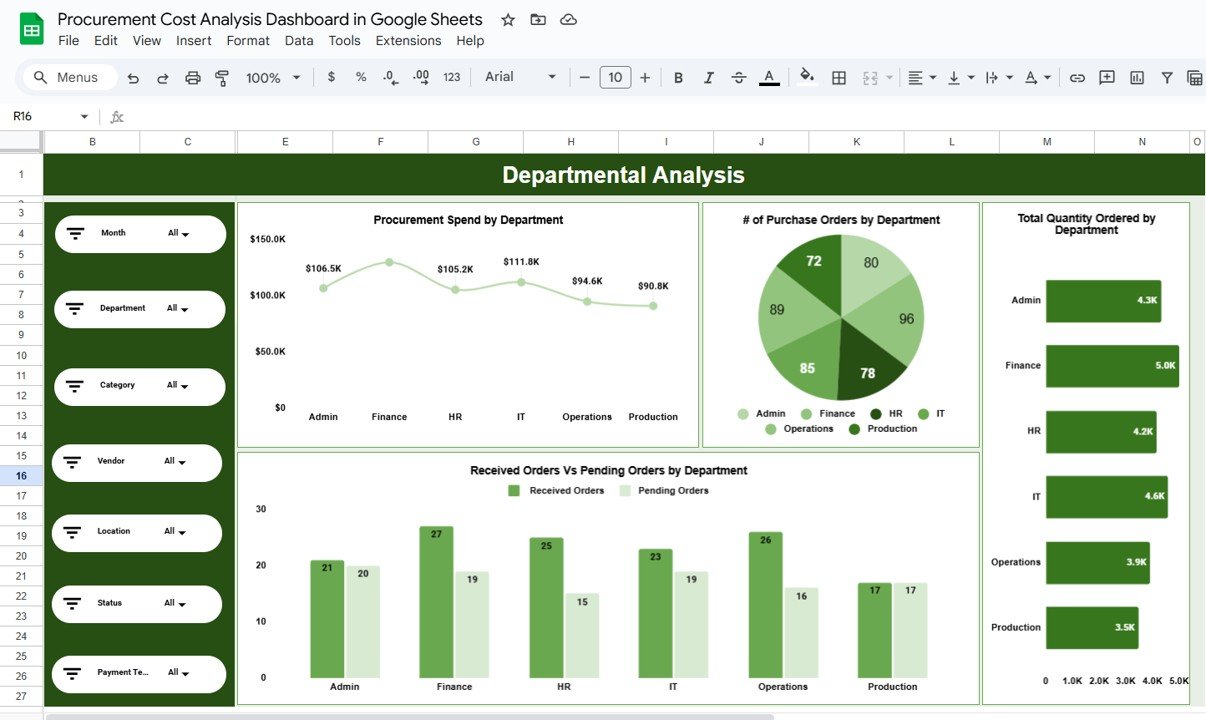Increase decimal places for selection

click(421, 77)
